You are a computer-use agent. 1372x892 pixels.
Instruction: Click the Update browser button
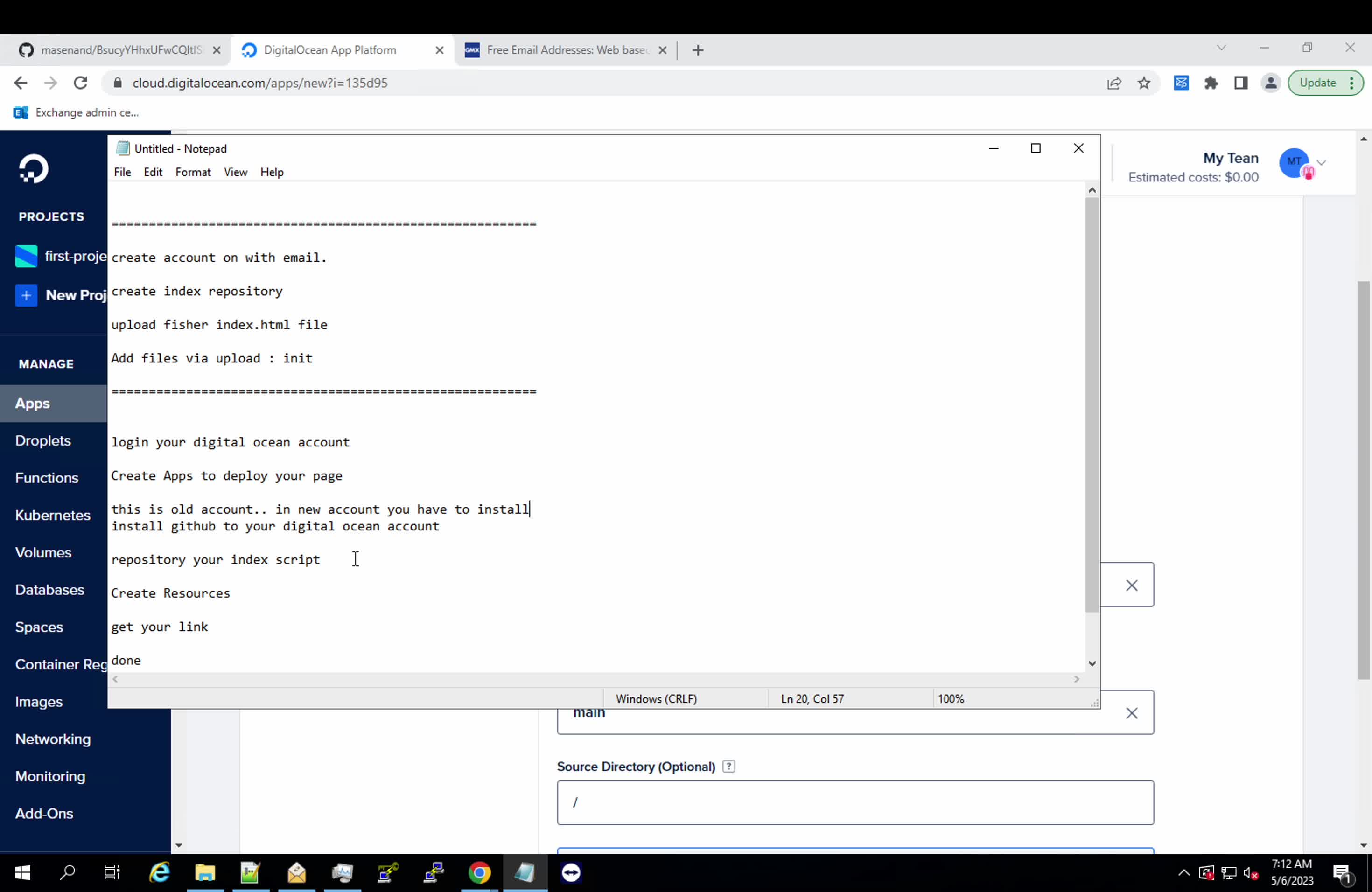pos(1319,83)
